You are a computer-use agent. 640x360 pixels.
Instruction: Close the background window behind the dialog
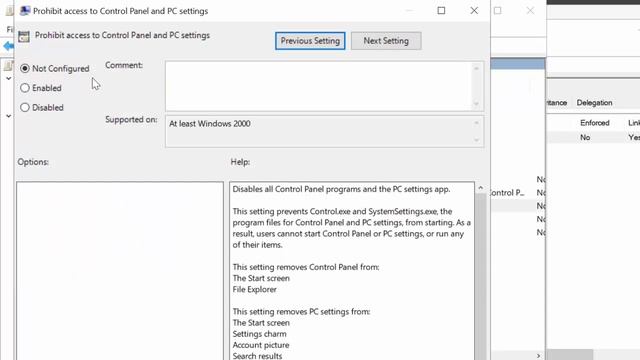[530, 11]
